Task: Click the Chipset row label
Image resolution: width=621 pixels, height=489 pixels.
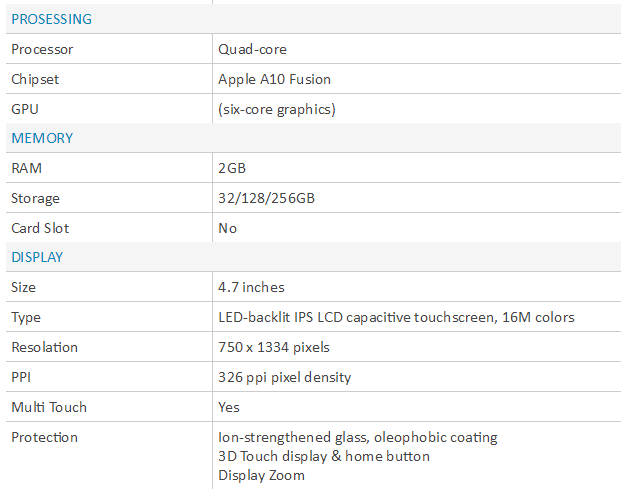Action: [x=35, y=79]
